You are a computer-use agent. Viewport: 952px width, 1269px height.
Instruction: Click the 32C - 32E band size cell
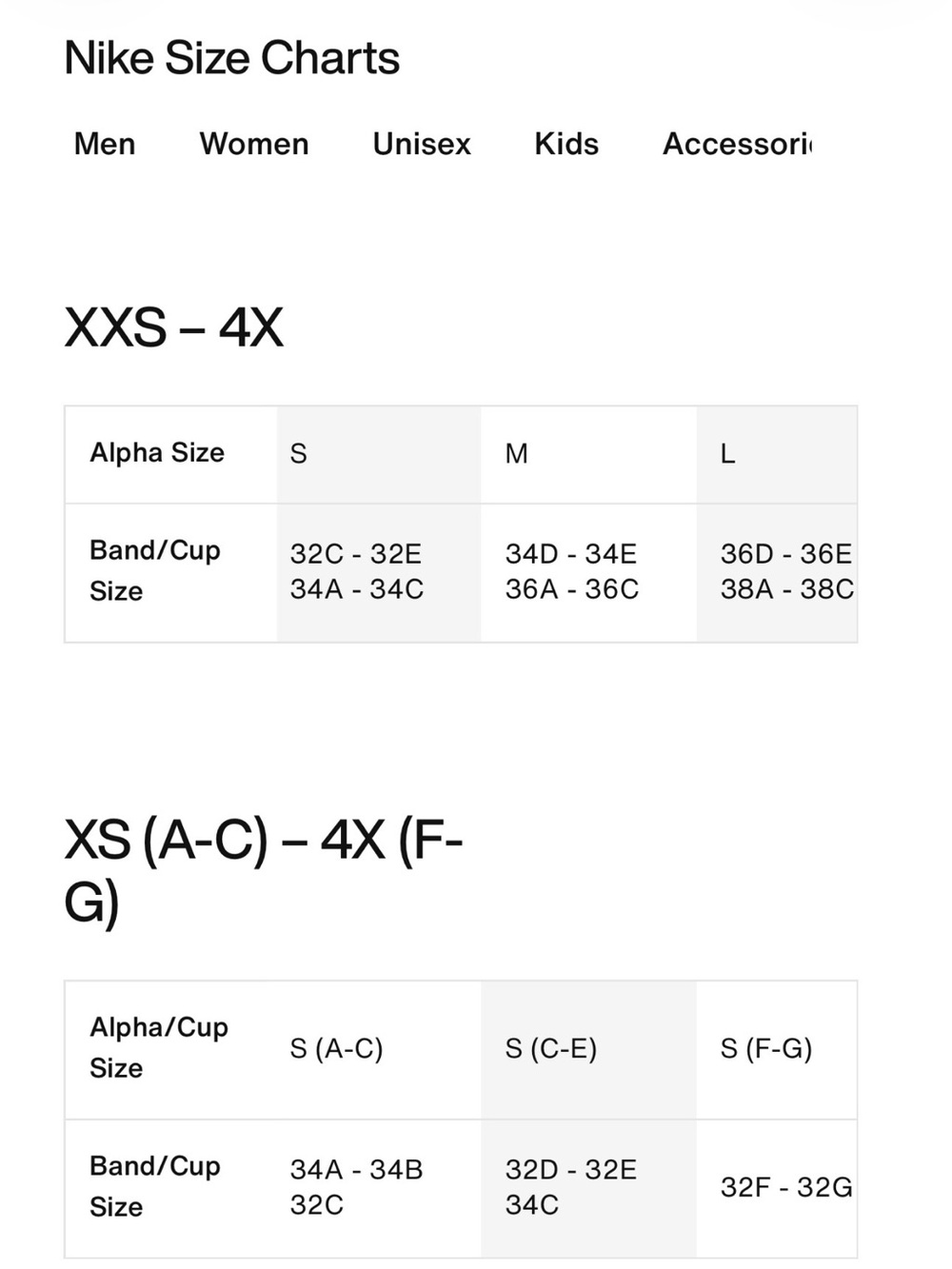[x=379, y=572]
